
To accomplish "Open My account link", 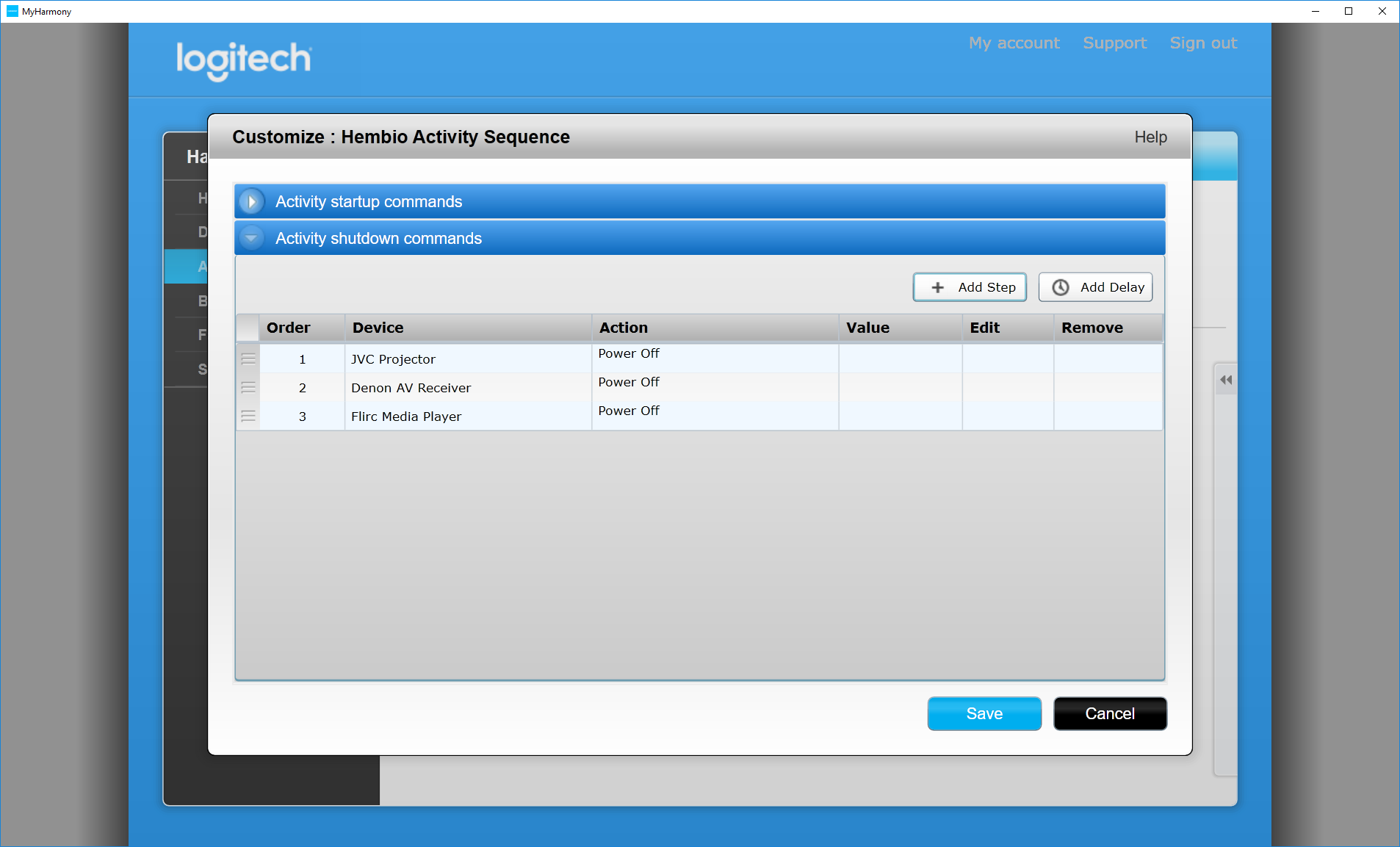I will [x=1014, y=43].
